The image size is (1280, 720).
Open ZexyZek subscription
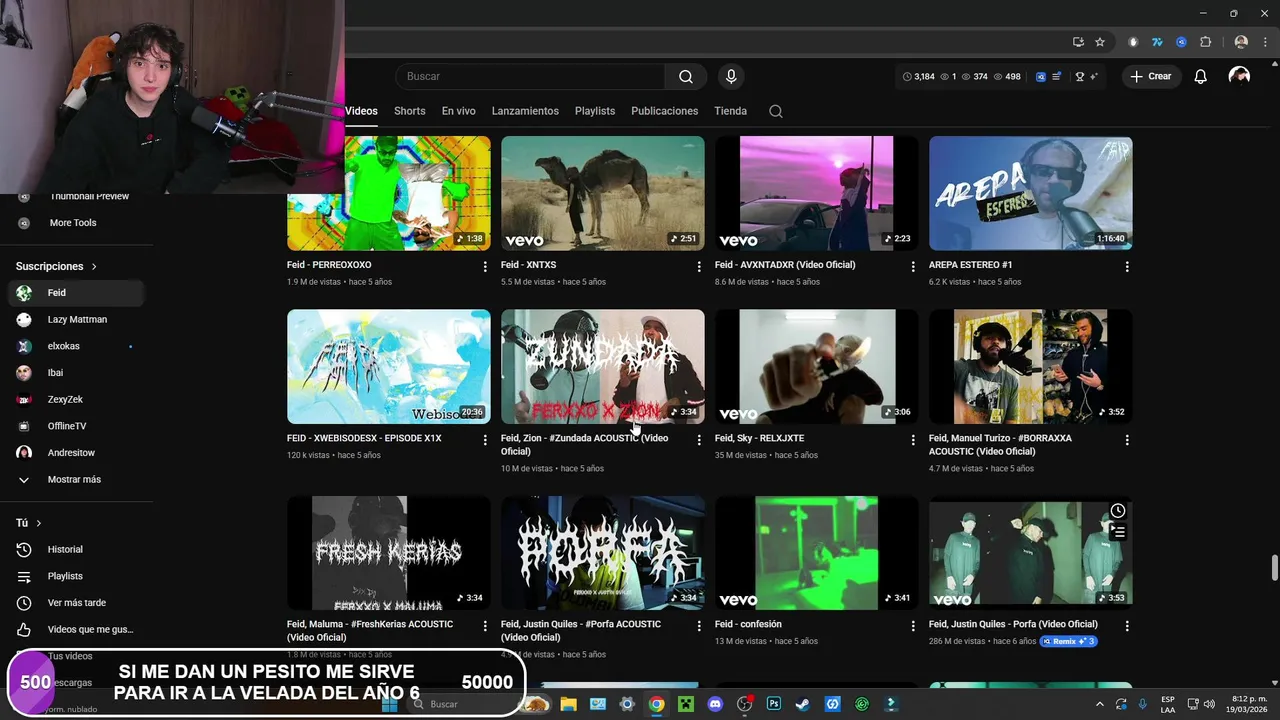[76, 400]
